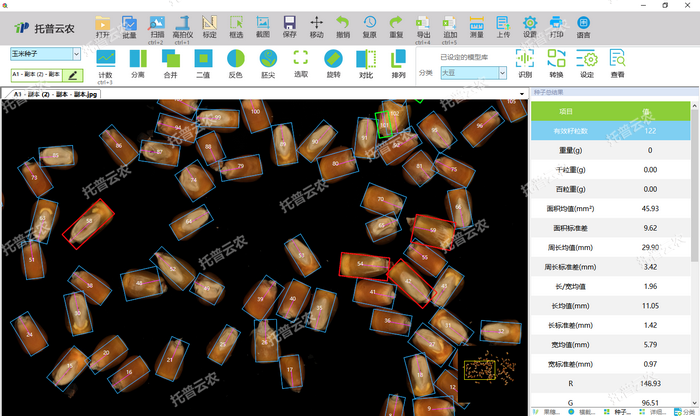Activate the 移动 (Move) tool
This screenshot has width=700, height=416.
click(x=316, y=24)
